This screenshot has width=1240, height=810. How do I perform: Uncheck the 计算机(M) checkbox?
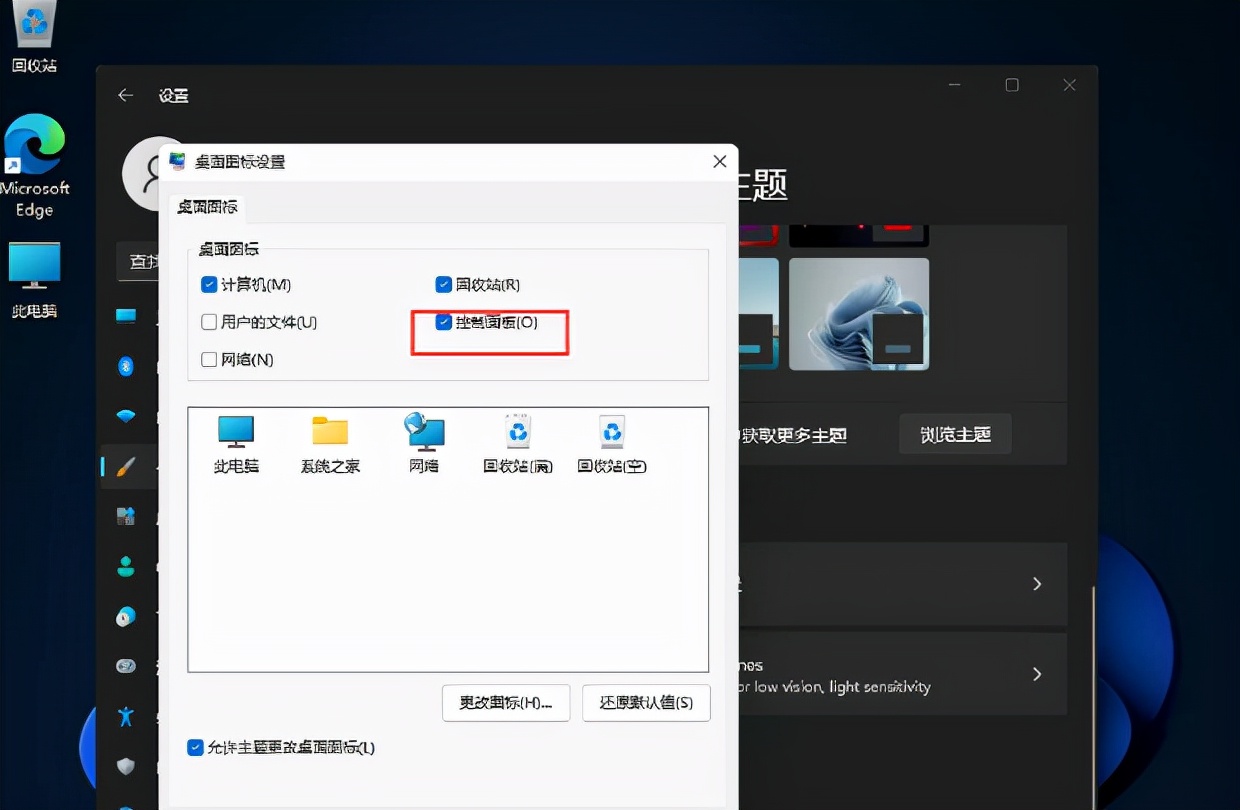click(x=209, y=285)
